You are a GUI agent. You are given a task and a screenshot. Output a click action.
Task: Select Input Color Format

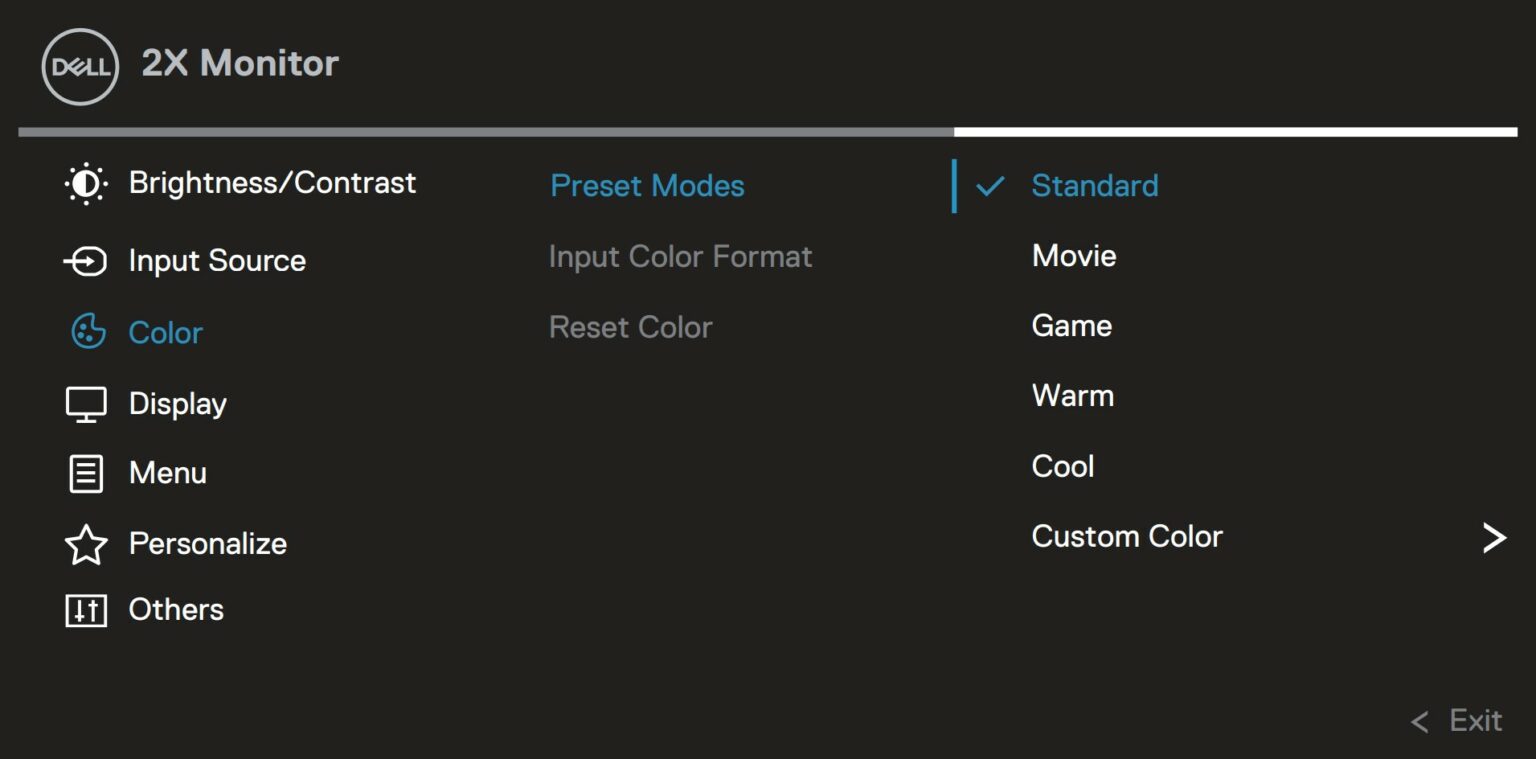pyautogui.click(x=680, y=257)
